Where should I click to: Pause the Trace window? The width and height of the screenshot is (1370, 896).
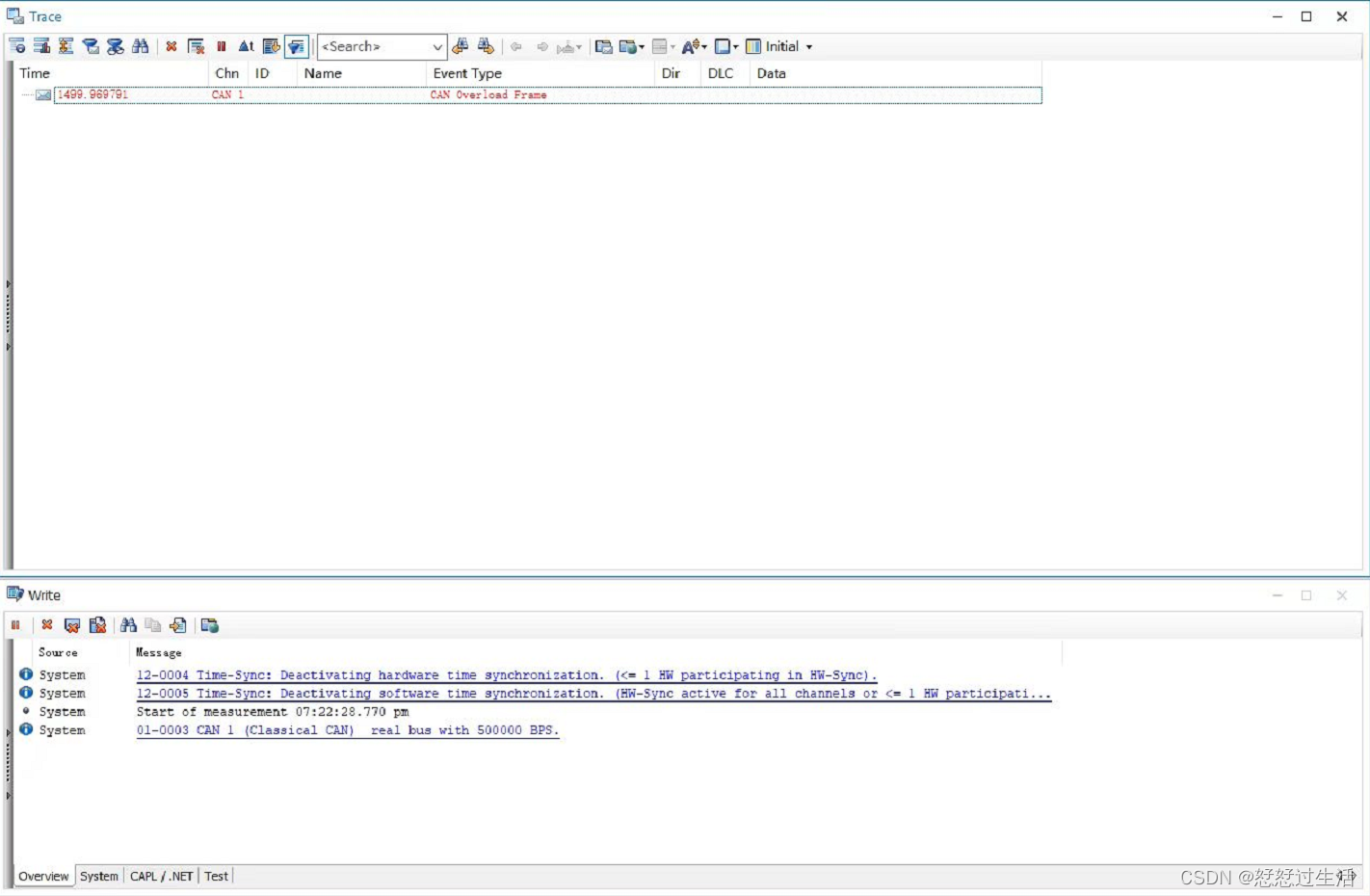pyautogui.click(x=222, y=46)
